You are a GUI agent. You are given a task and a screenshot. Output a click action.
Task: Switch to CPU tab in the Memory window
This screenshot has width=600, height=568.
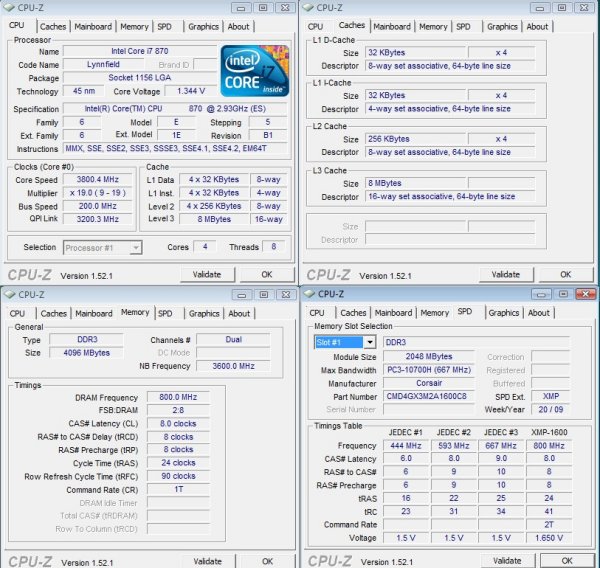17,313
